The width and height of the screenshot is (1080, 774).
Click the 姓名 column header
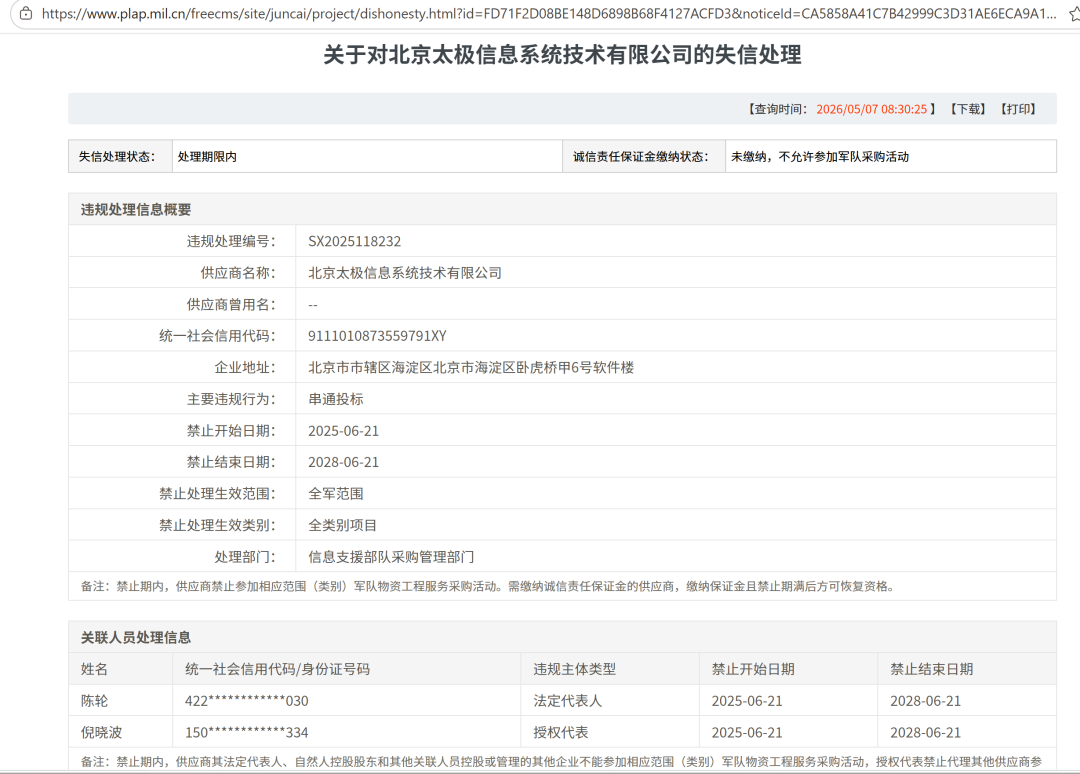coord(94,669)
